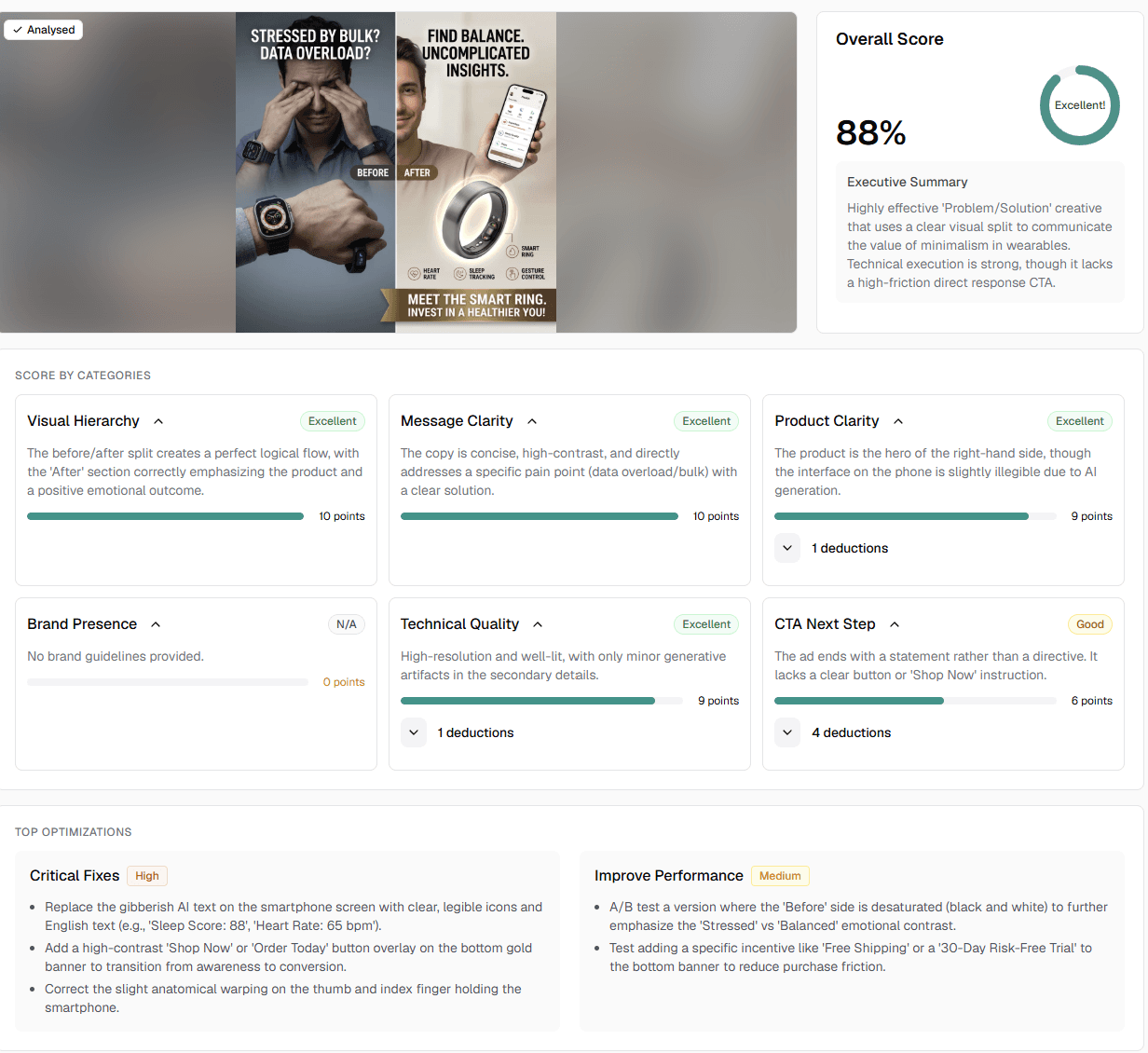
Task: Click Visual Hierarchy 10 points value
Action: pyautogui.click(x=342, y=516)
